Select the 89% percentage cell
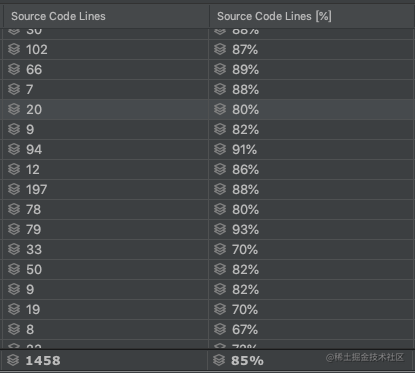Image resolution: width=415 pixels, height=373 pixels. coord(312,69)
